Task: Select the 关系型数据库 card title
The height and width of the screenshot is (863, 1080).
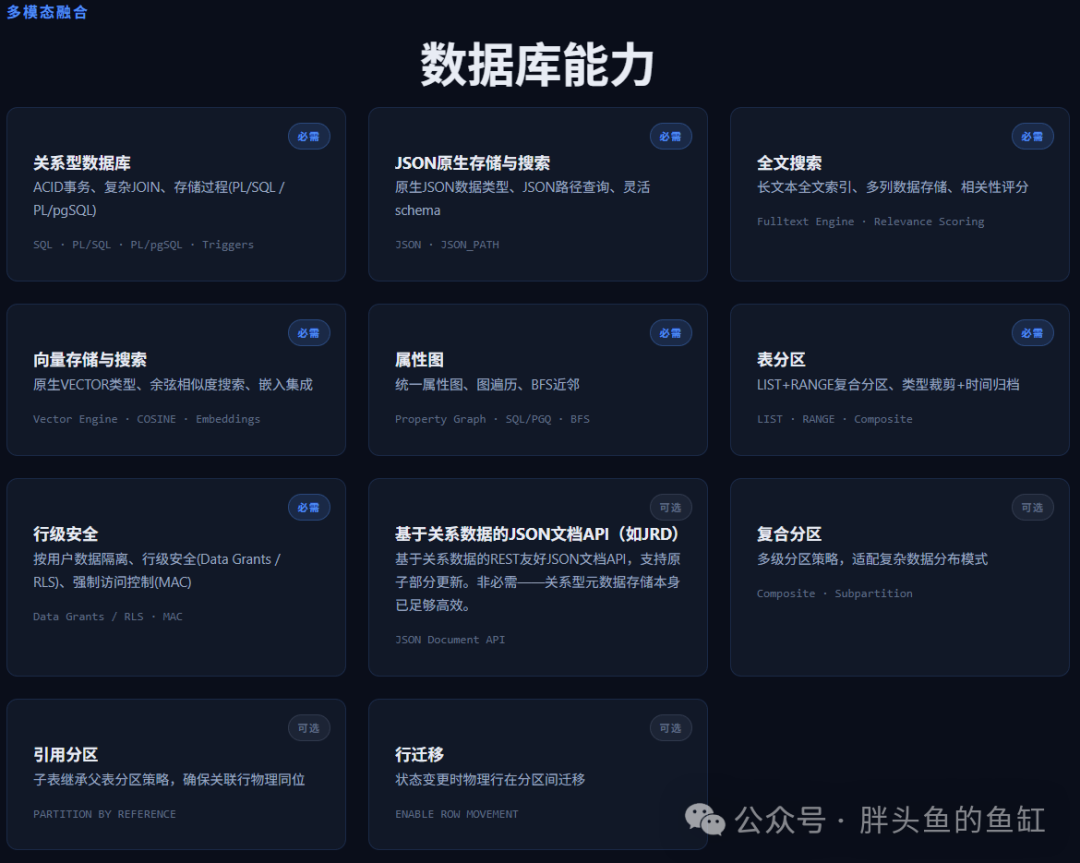Action: pyautogui.click(x=82, y=163)
